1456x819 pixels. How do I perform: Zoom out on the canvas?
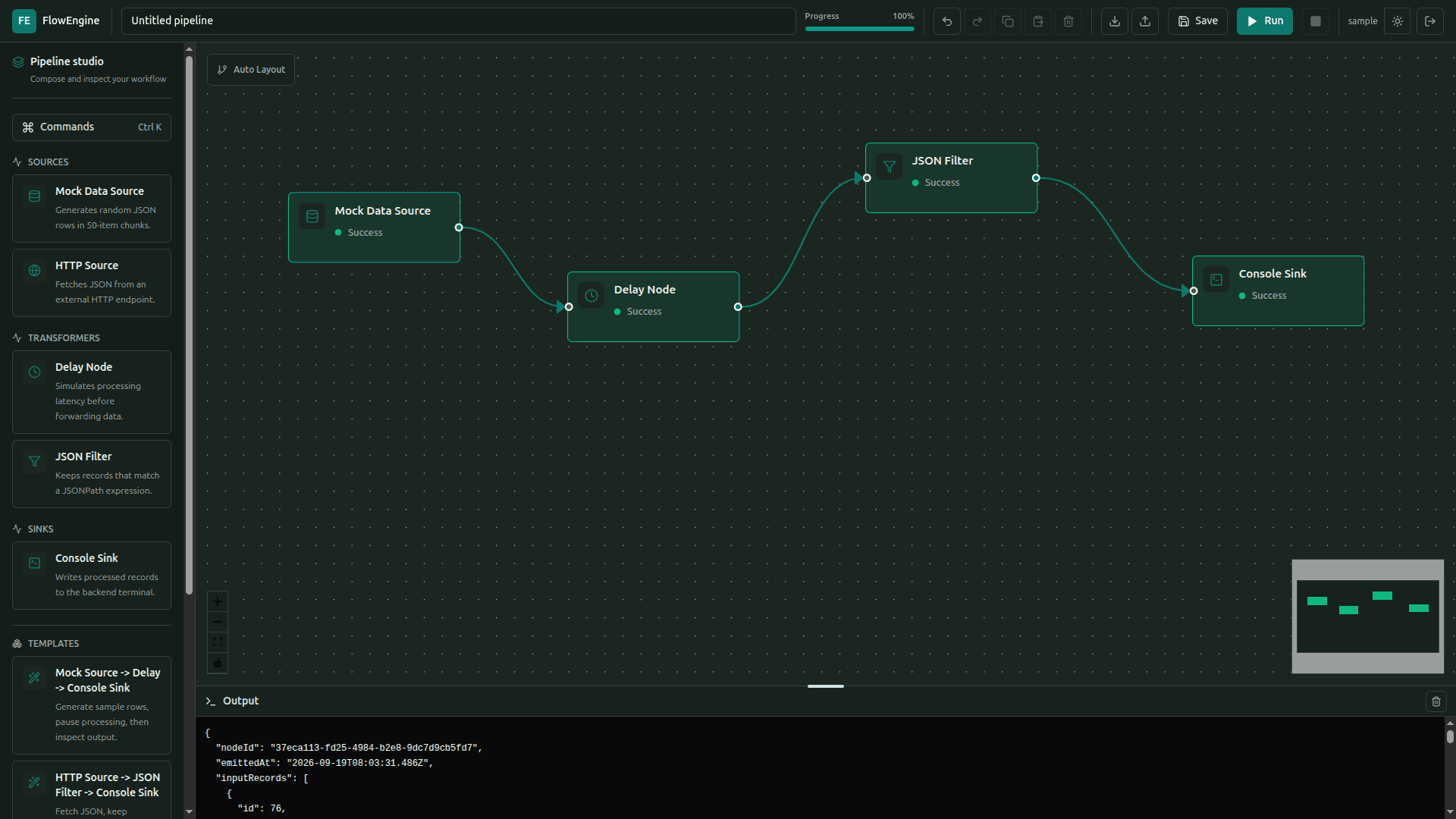(218, 622)
